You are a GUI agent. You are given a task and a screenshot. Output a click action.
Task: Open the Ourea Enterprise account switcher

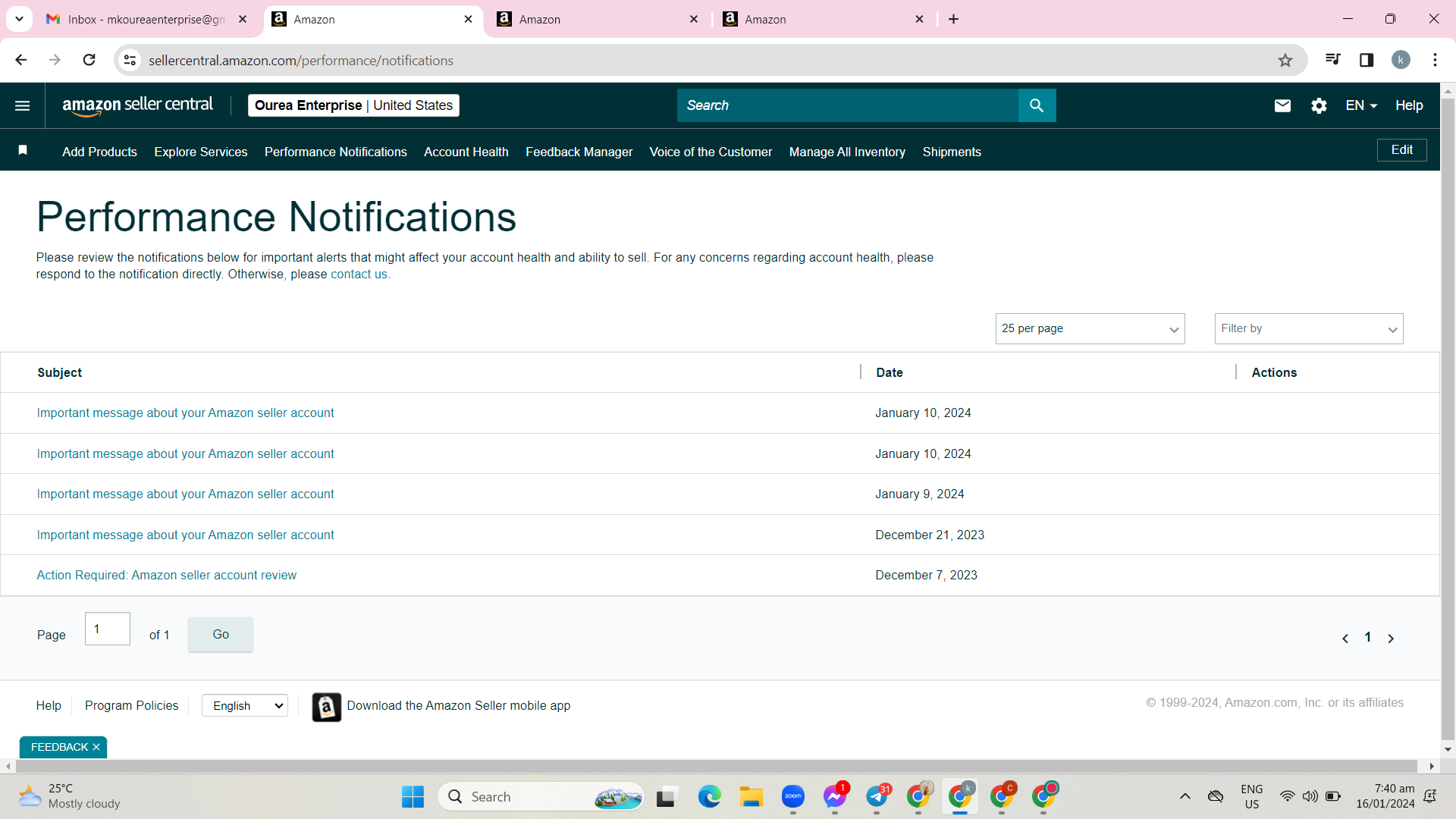(x=353, y=105)
